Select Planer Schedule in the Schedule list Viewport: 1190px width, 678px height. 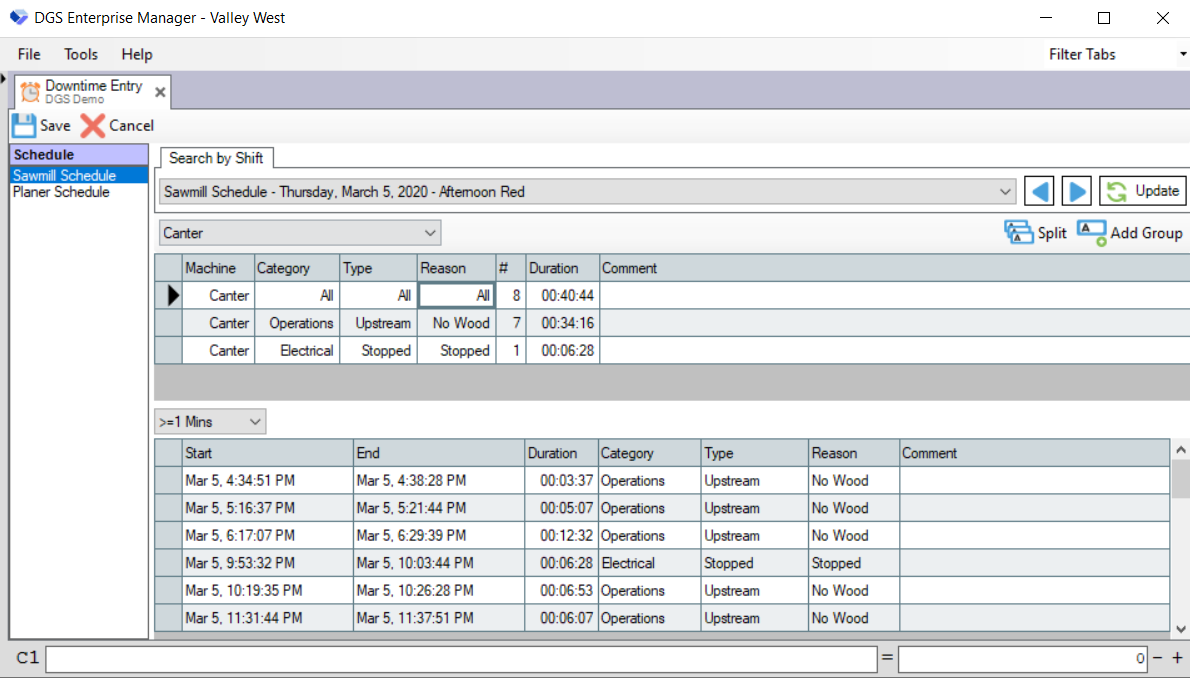click(x=61, y=192)
